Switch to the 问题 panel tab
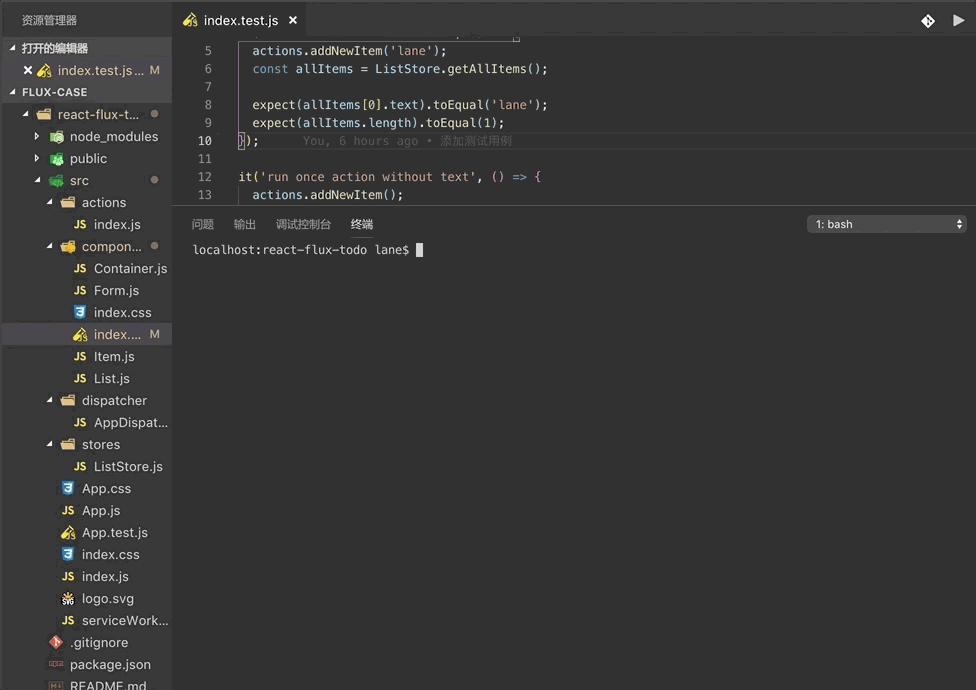976x690 pixels. (x=202, y=224)
